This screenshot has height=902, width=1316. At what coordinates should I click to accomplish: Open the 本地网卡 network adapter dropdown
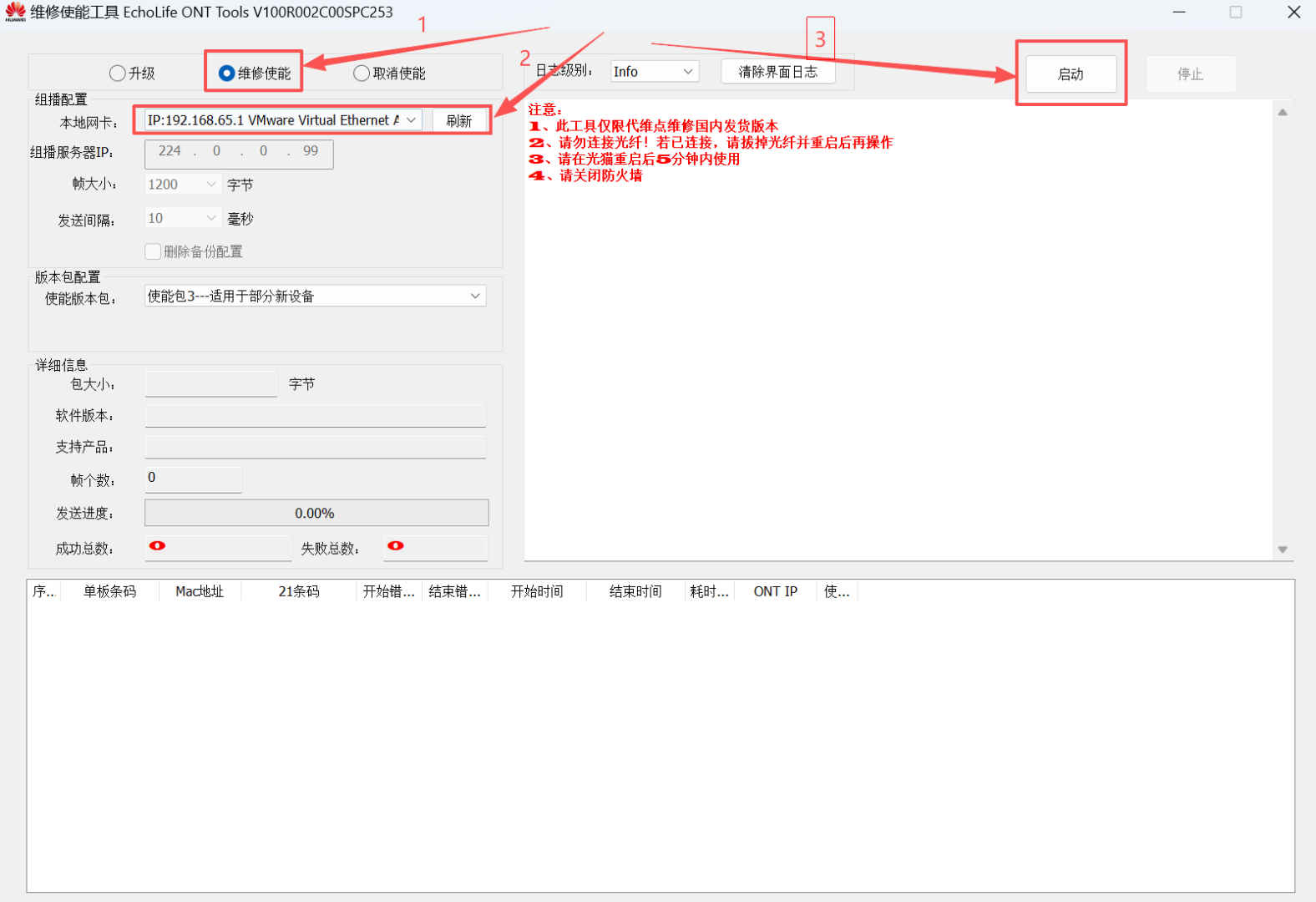(x=283, y=120)
